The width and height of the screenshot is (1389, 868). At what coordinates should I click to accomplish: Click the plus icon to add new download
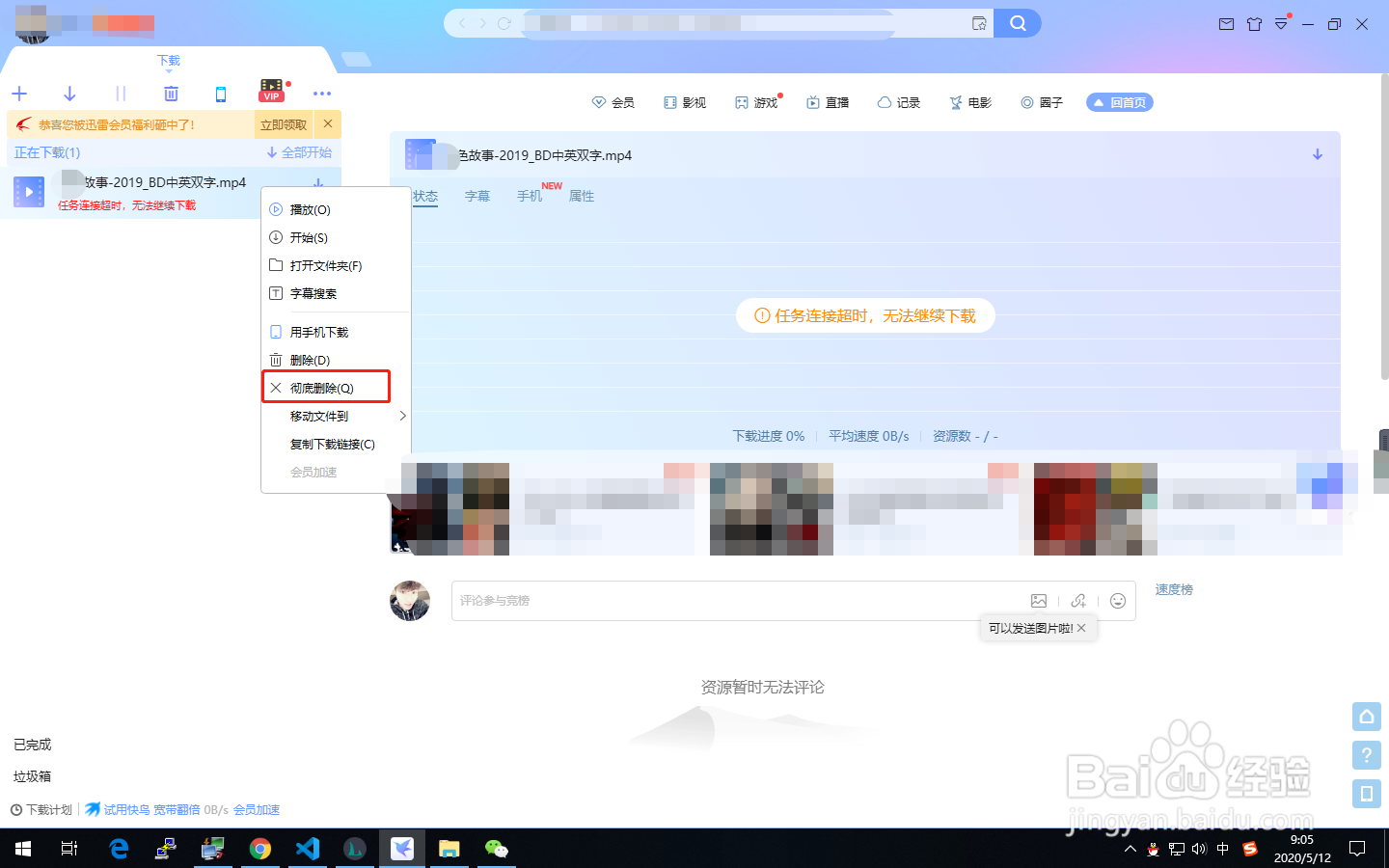tap(19, 94)
